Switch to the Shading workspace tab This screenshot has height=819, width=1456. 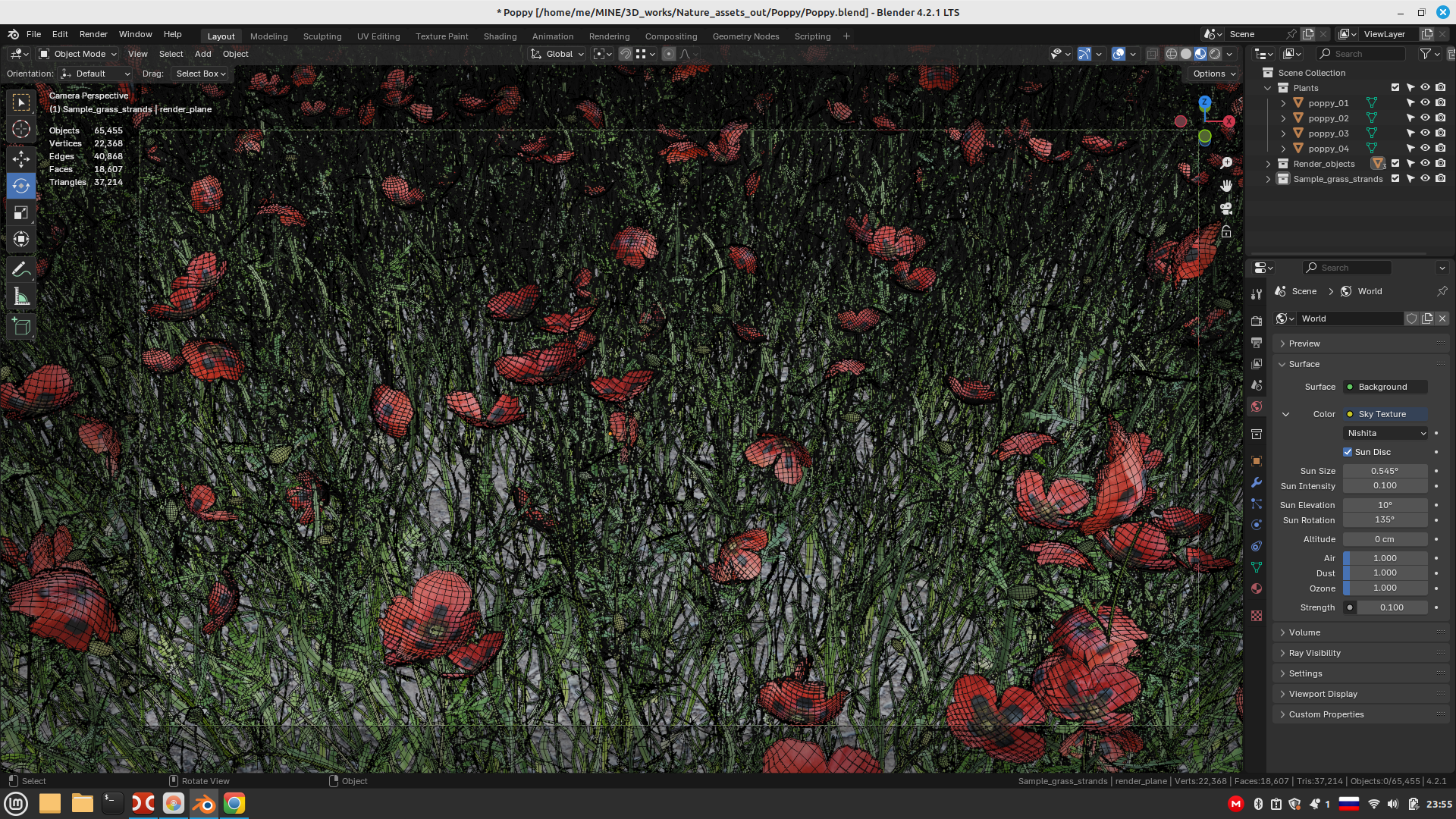(x=500, y=36)
